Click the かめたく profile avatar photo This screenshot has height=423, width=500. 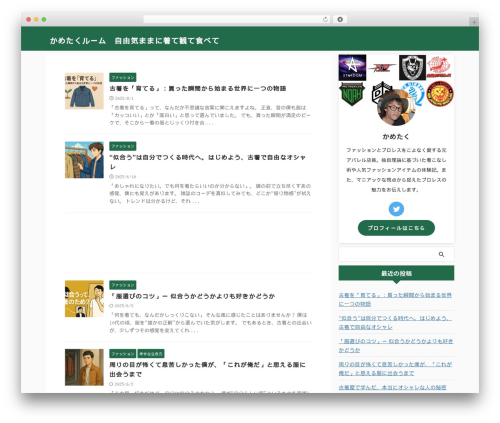point(396,108)
